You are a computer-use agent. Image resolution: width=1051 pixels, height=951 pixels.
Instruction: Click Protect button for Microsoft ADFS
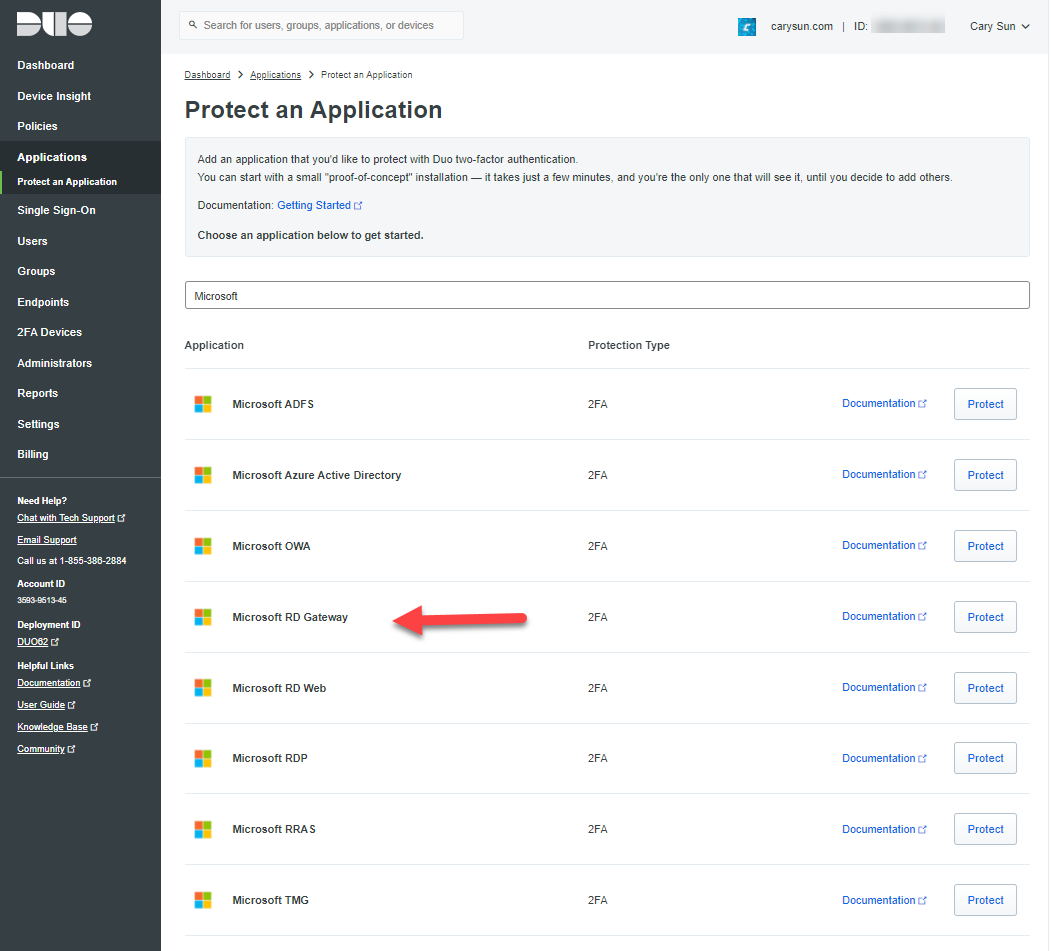point(985,404)
